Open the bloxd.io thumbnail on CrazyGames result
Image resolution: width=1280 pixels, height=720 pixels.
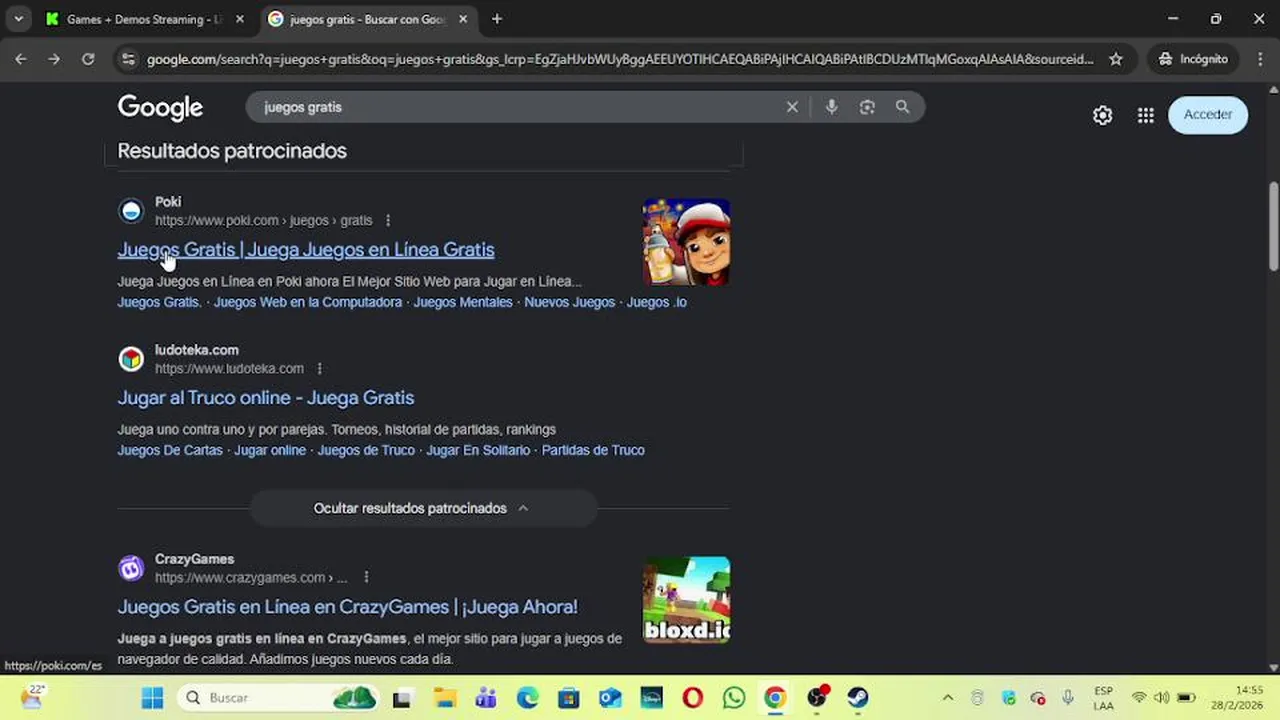pos(686,600)
